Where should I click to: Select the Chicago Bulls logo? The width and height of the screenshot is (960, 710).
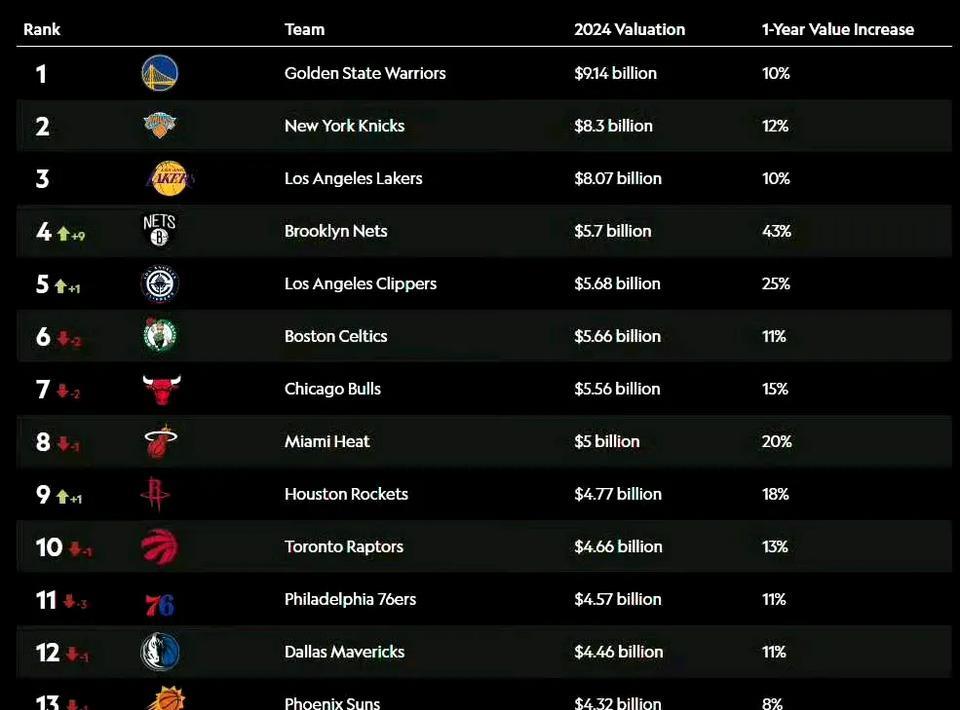click(x=162, y=389)
